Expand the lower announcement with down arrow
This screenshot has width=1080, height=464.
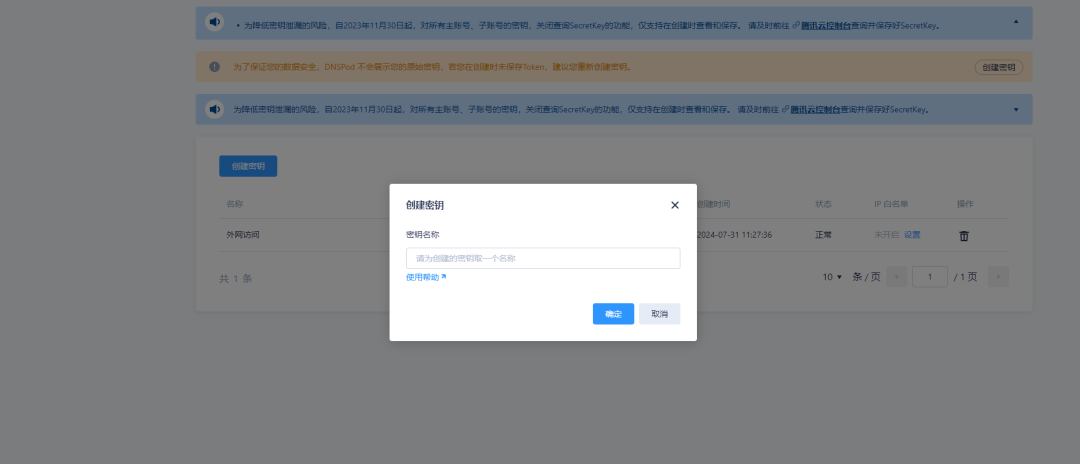tap(1015, 110)
